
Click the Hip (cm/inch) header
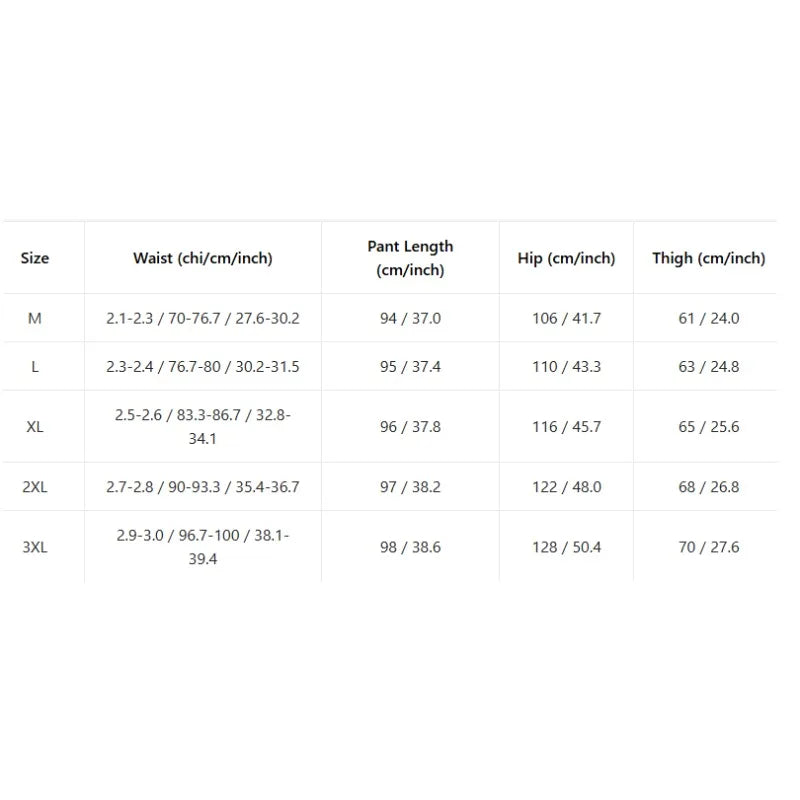tap(566, 258)
